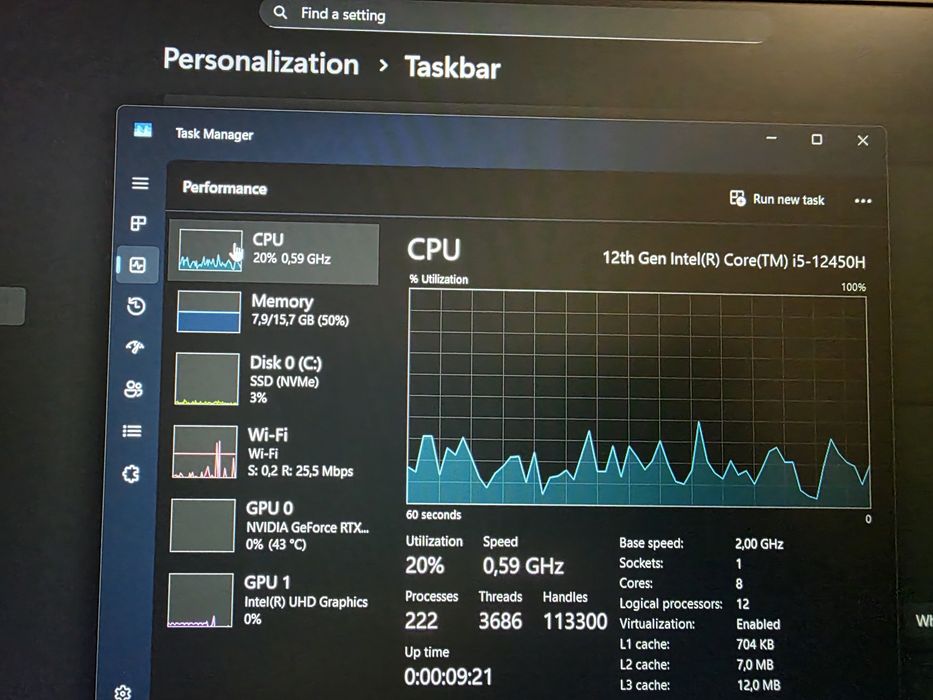Viewport: 933px width, 700px height.
Task: Select the Disk 0 (C:) performance entry
Action: pos(271,379)
